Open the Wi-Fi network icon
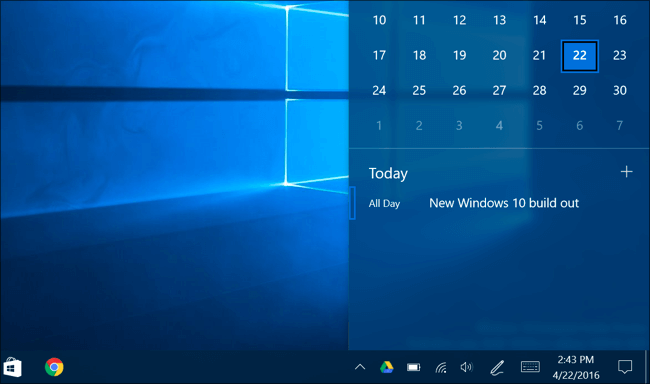 (x=441, y=367)
